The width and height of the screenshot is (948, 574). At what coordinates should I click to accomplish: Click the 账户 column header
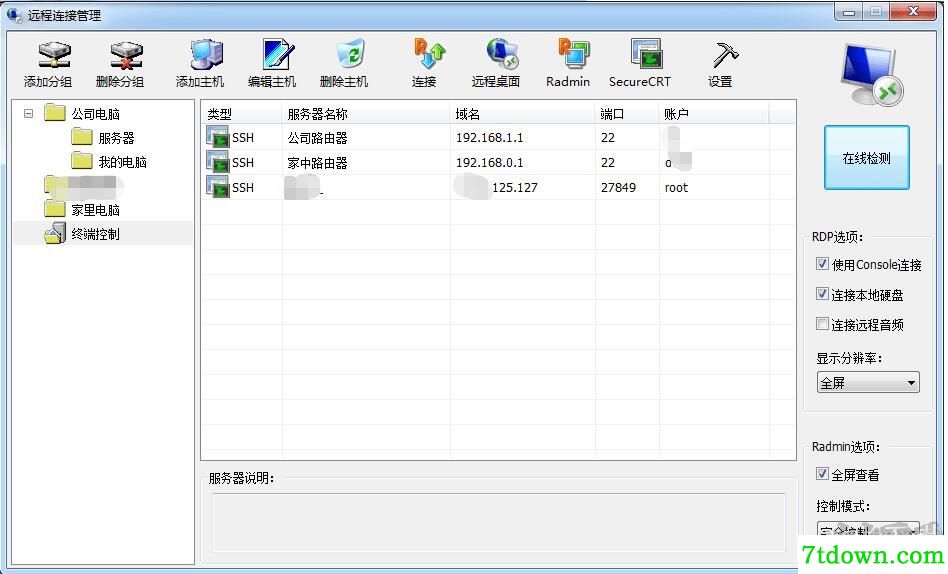tap(714, 114)
